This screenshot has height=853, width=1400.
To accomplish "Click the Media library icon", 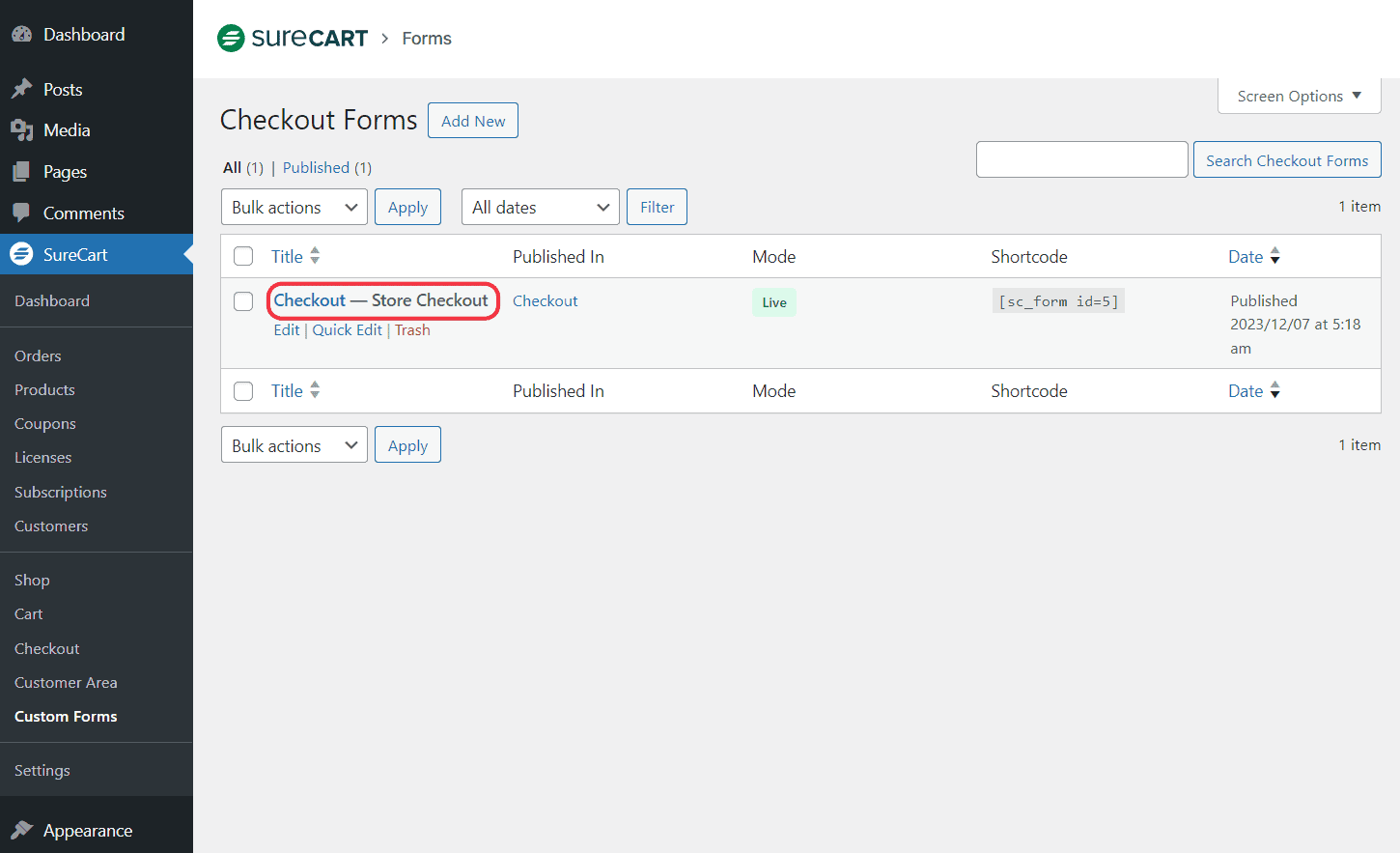I will [x=21, y=130].
